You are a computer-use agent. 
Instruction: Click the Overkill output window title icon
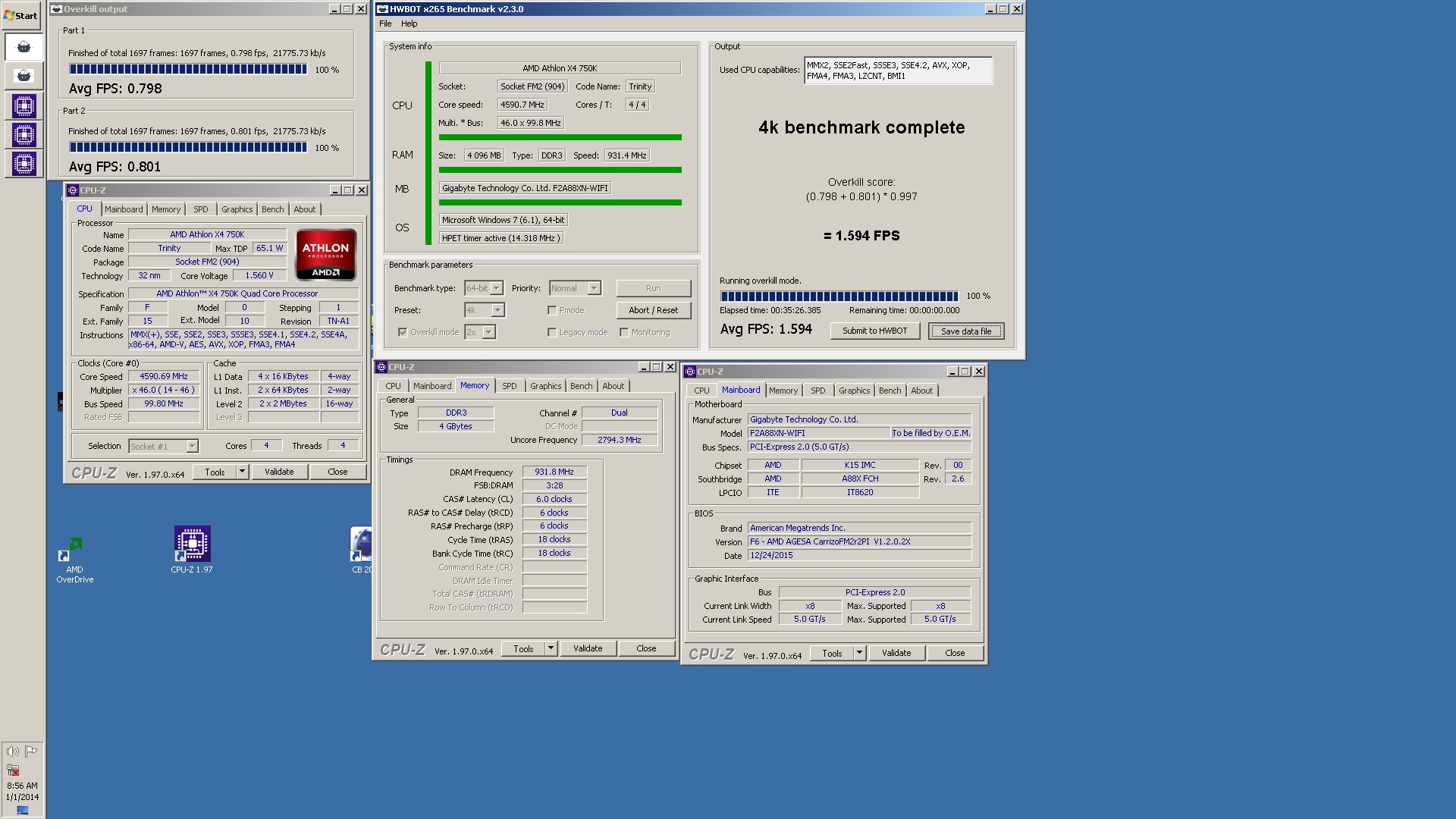coord(56,9)
